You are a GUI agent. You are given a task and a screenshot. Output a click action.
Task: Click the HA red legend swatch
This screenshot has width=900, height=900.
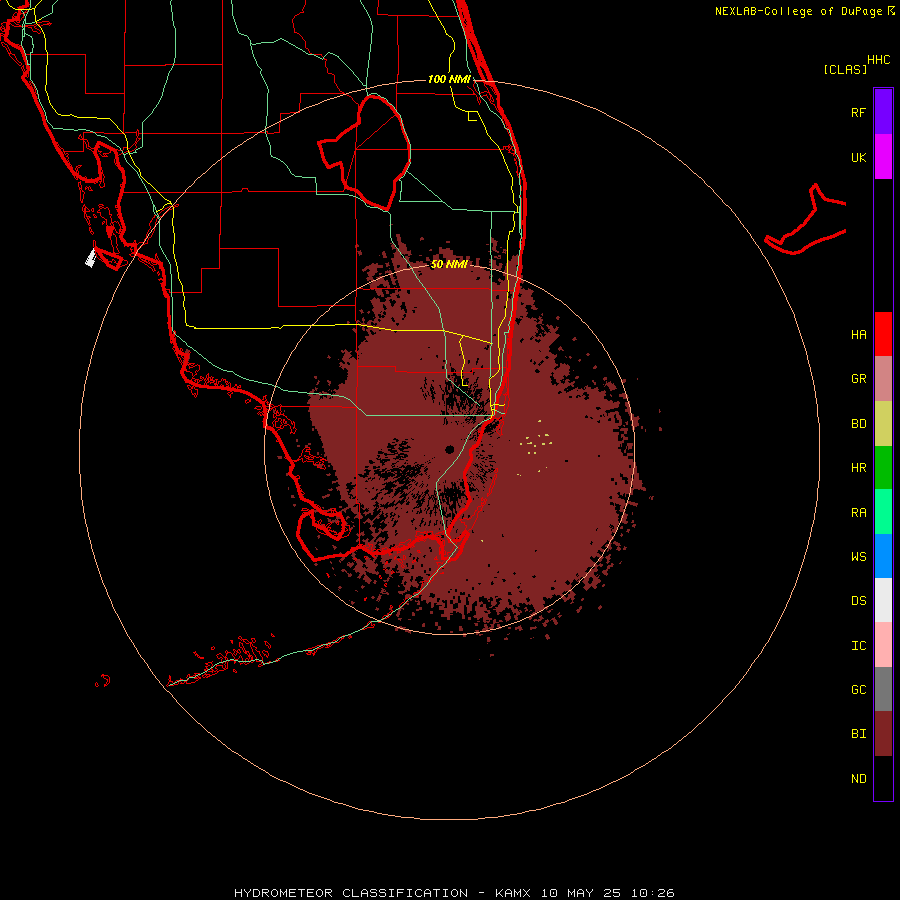pyautogui.click(x=883, y=334)
